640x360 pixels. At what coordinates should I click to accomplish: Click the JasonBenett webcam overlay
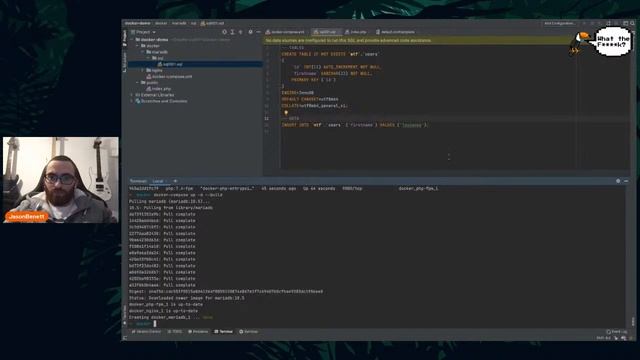tap(61, 180)
